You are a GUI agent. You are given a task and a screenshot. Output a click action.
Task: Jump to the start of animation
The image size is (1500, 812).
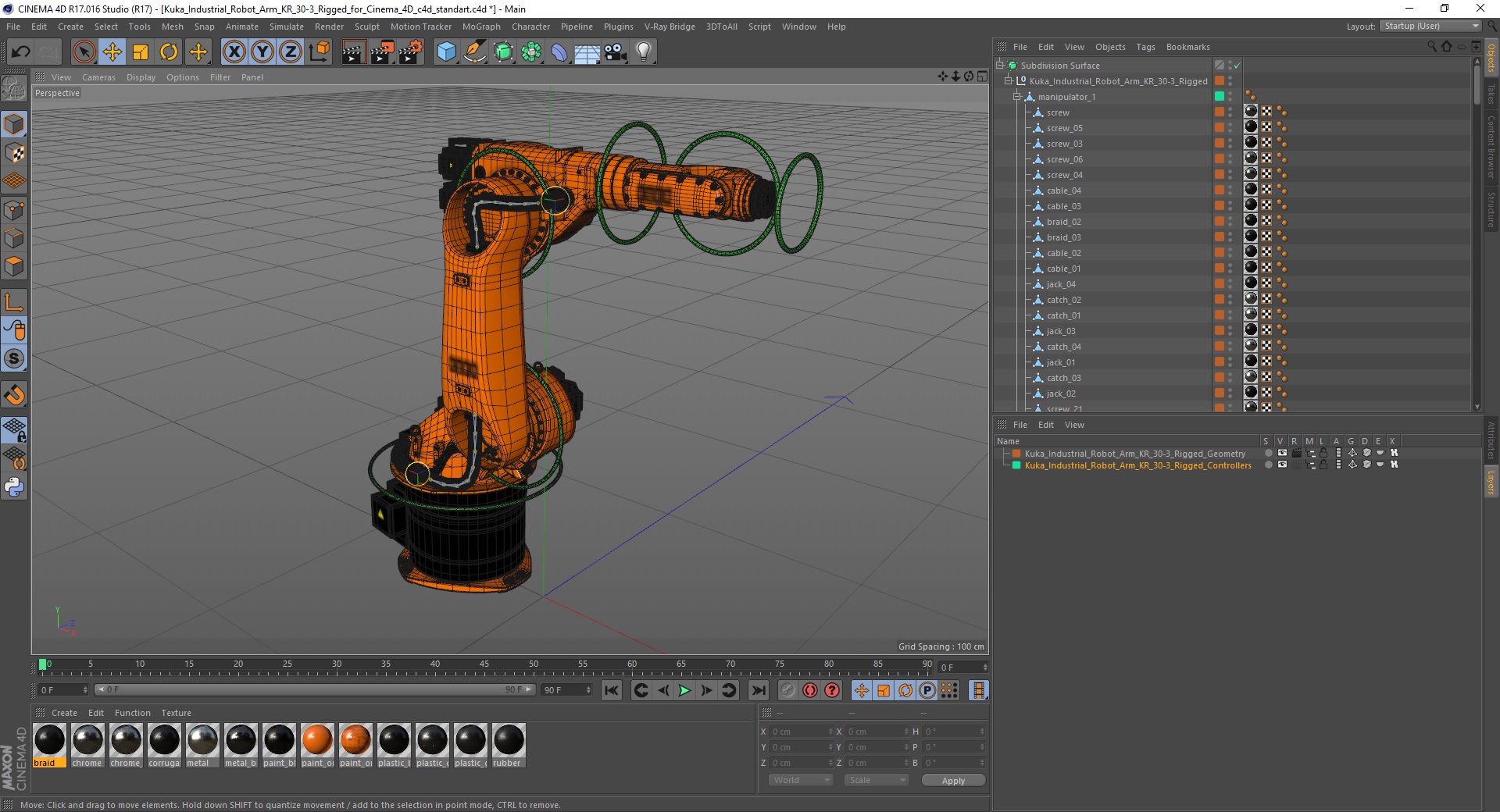point(612,690)
